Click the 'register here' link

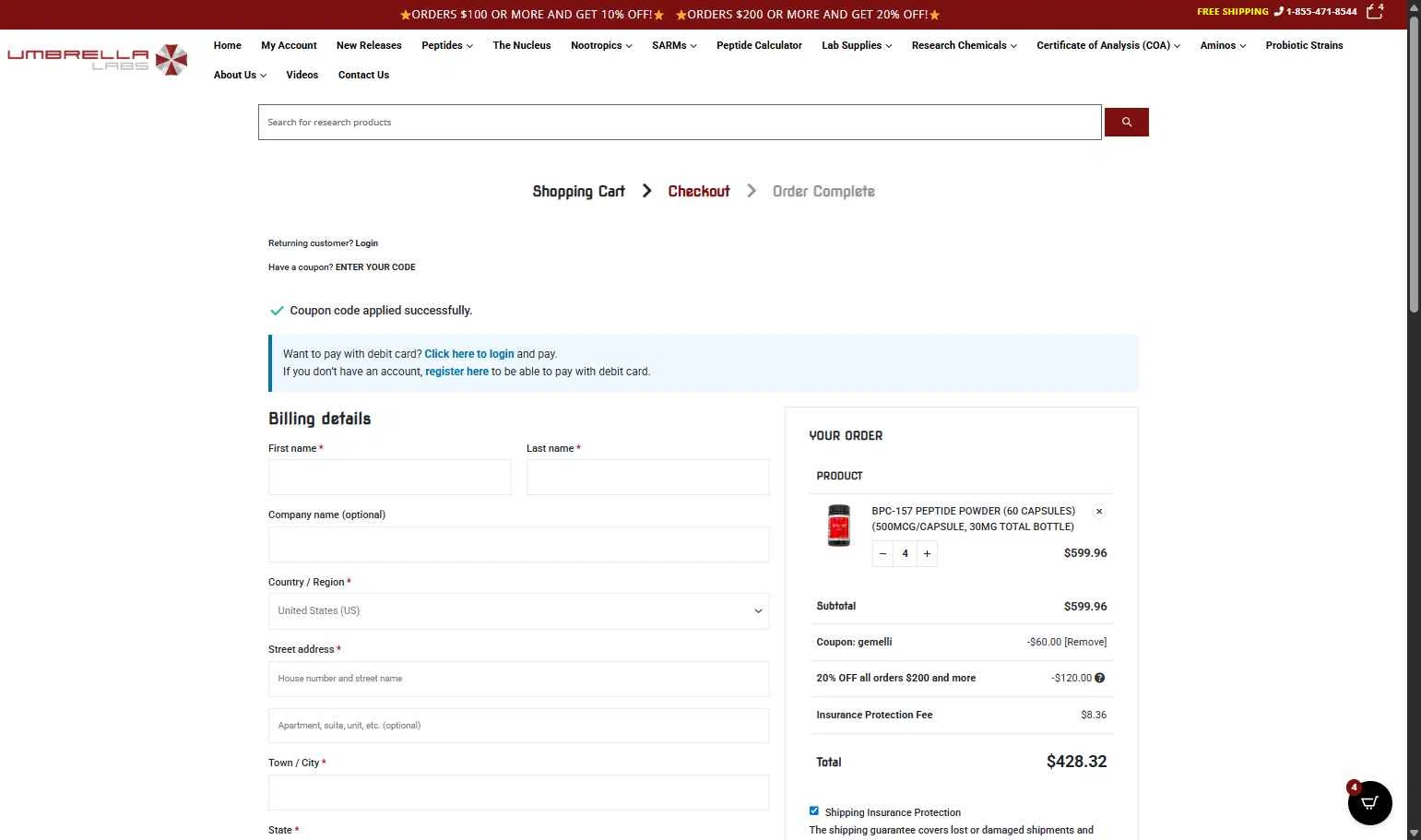(x=456, y=372)
